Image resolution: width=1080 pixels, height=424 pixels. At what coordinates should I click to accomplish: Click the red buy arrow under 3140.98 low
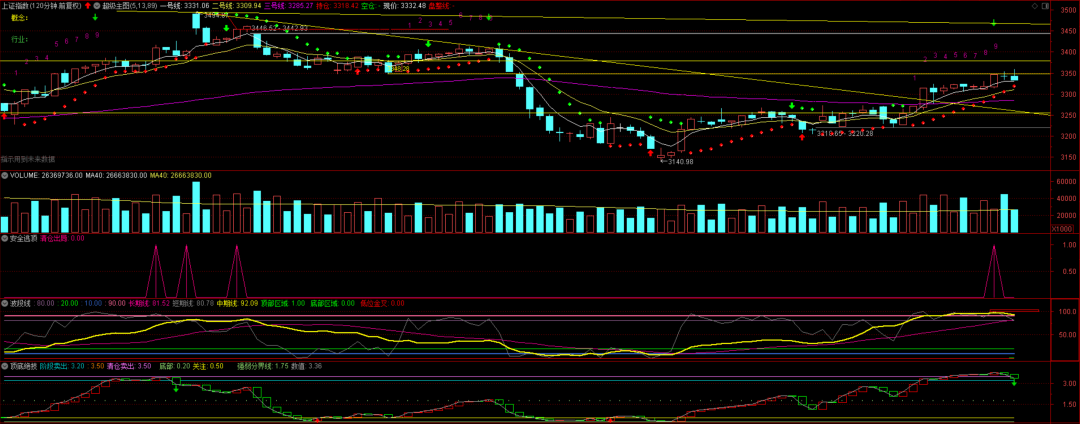point(650,153)
